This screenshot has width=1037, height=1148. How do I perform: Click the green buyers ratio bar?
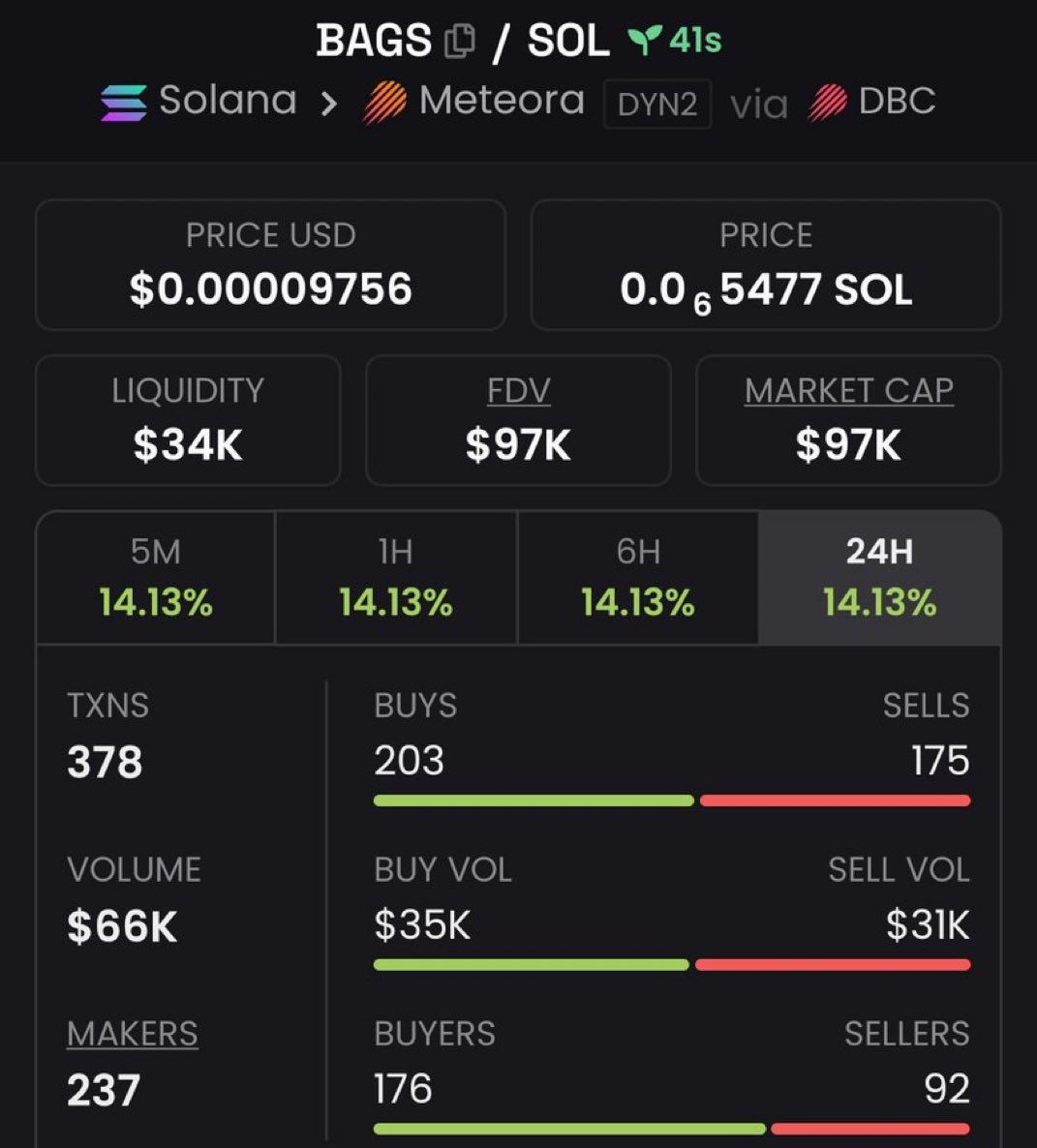569,1129
